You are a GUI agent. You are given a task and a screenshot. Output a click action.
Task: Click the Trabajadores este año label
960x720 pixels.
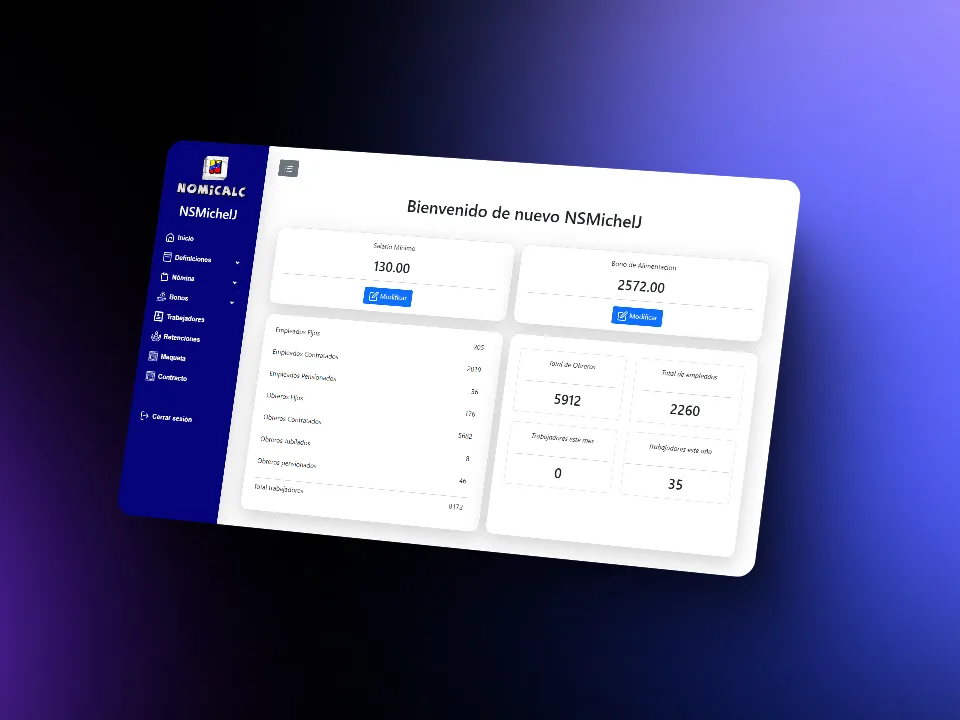point(680,449)
